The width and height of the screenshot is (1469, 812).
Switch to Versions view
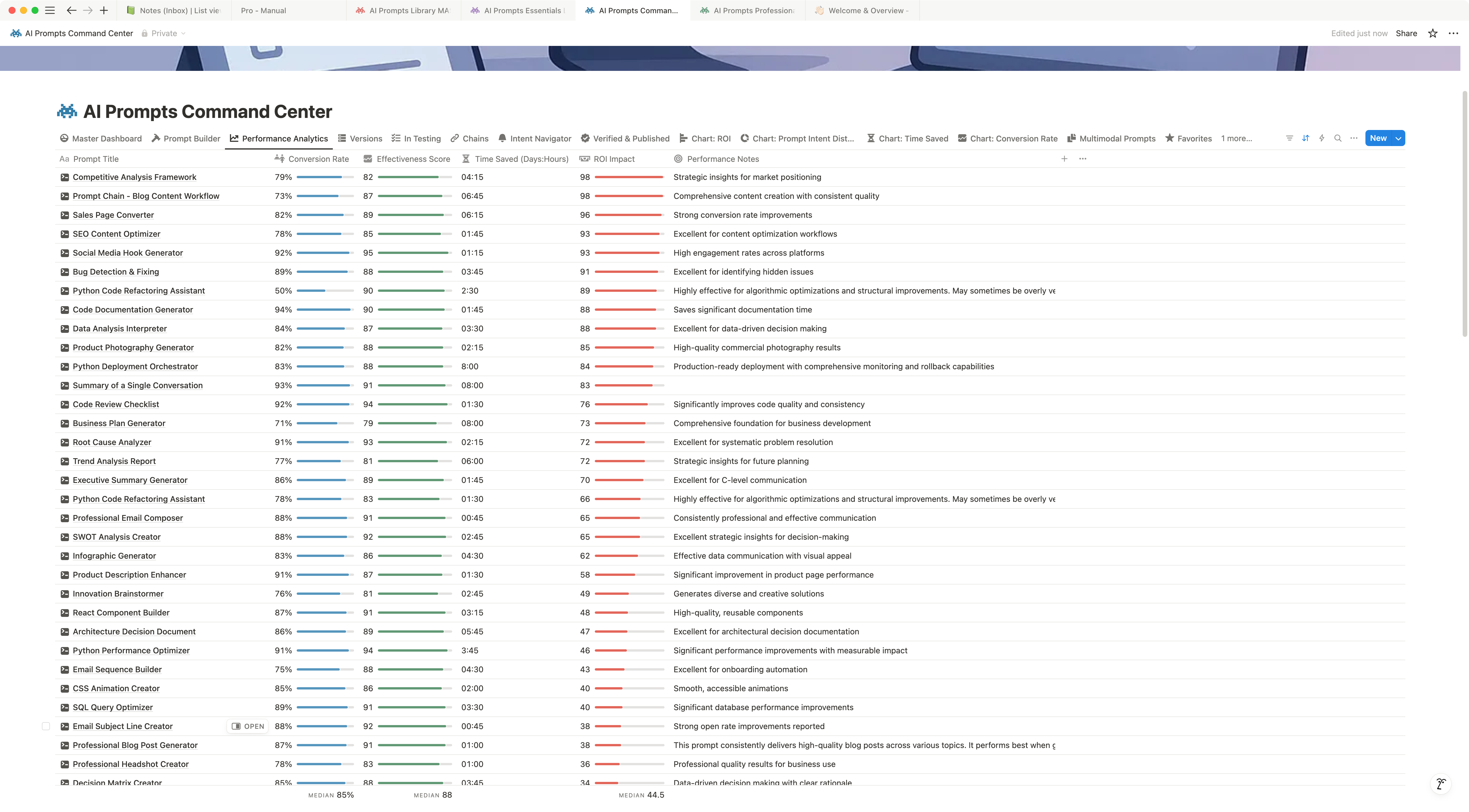(x=360, y=138)
